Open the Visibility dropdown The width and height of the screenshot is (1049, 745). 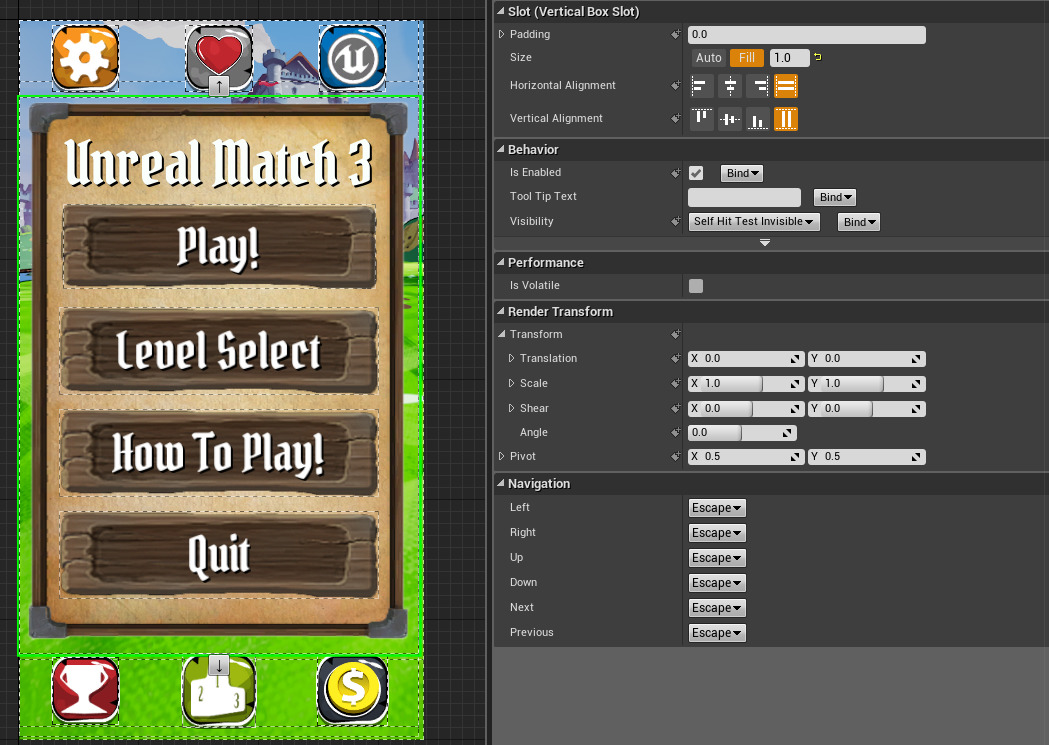coord(755,222)
